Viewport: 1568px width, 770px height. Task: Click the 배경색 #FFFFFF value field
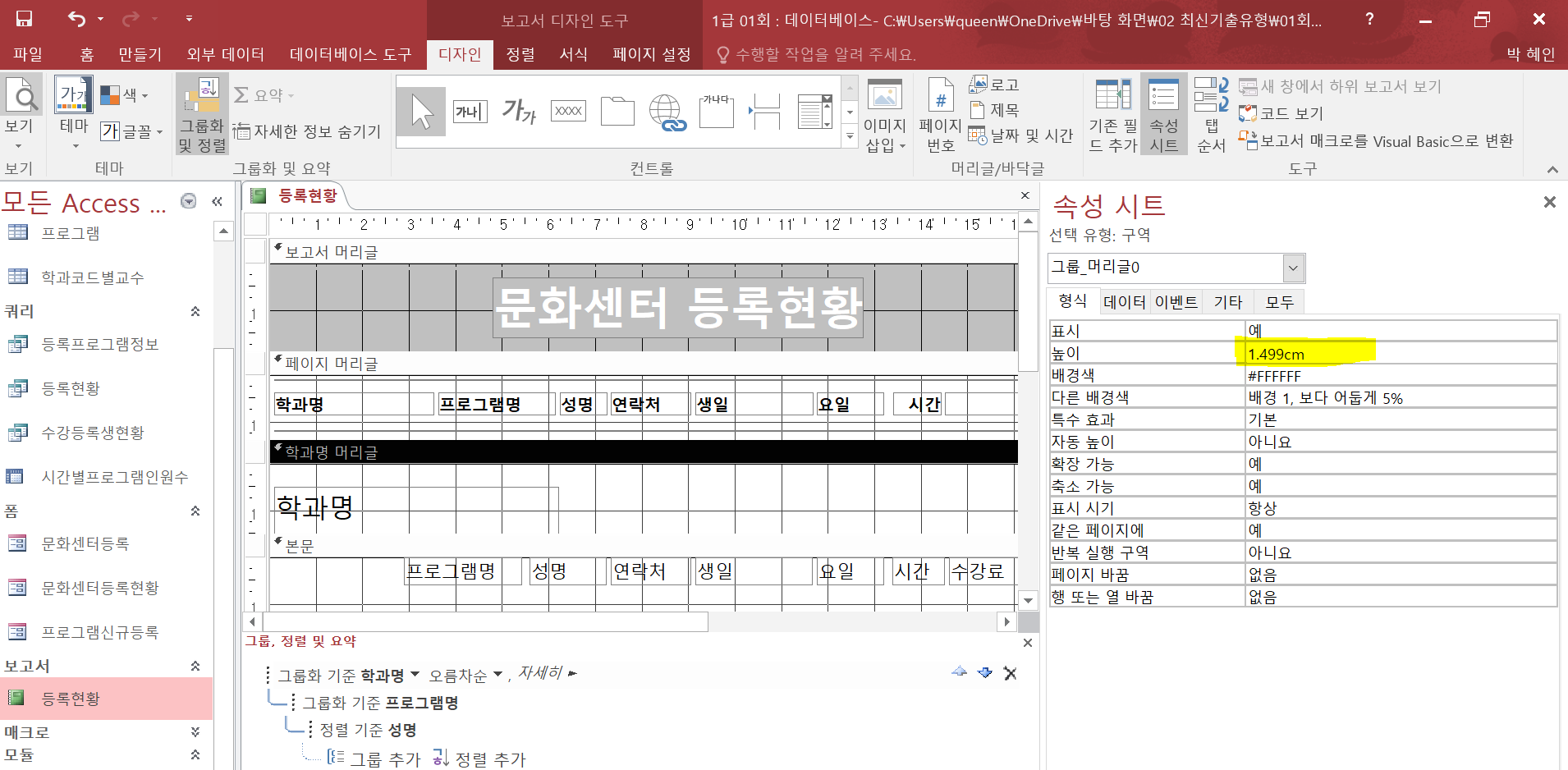click(1399, 376)
